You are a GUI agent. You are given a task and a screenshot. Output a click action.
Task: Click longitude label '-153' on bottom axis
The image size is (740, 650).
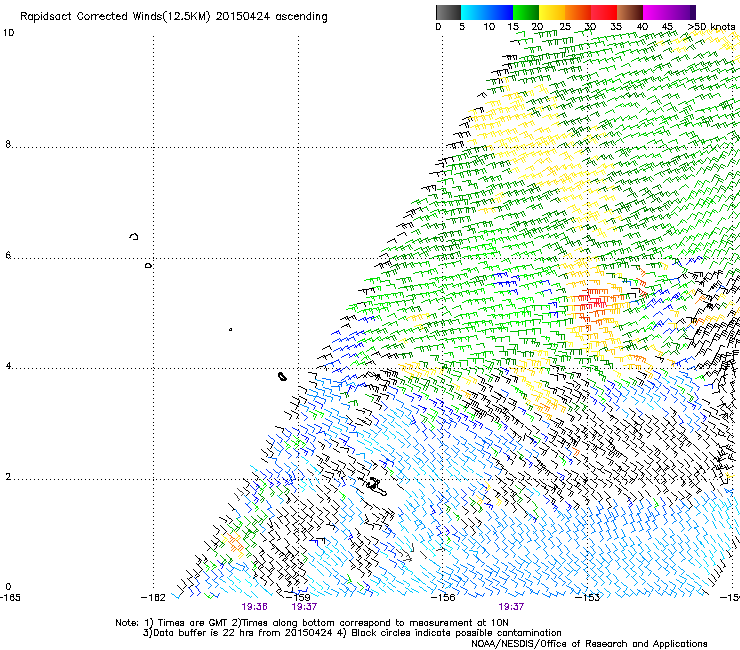pos(588,598)
